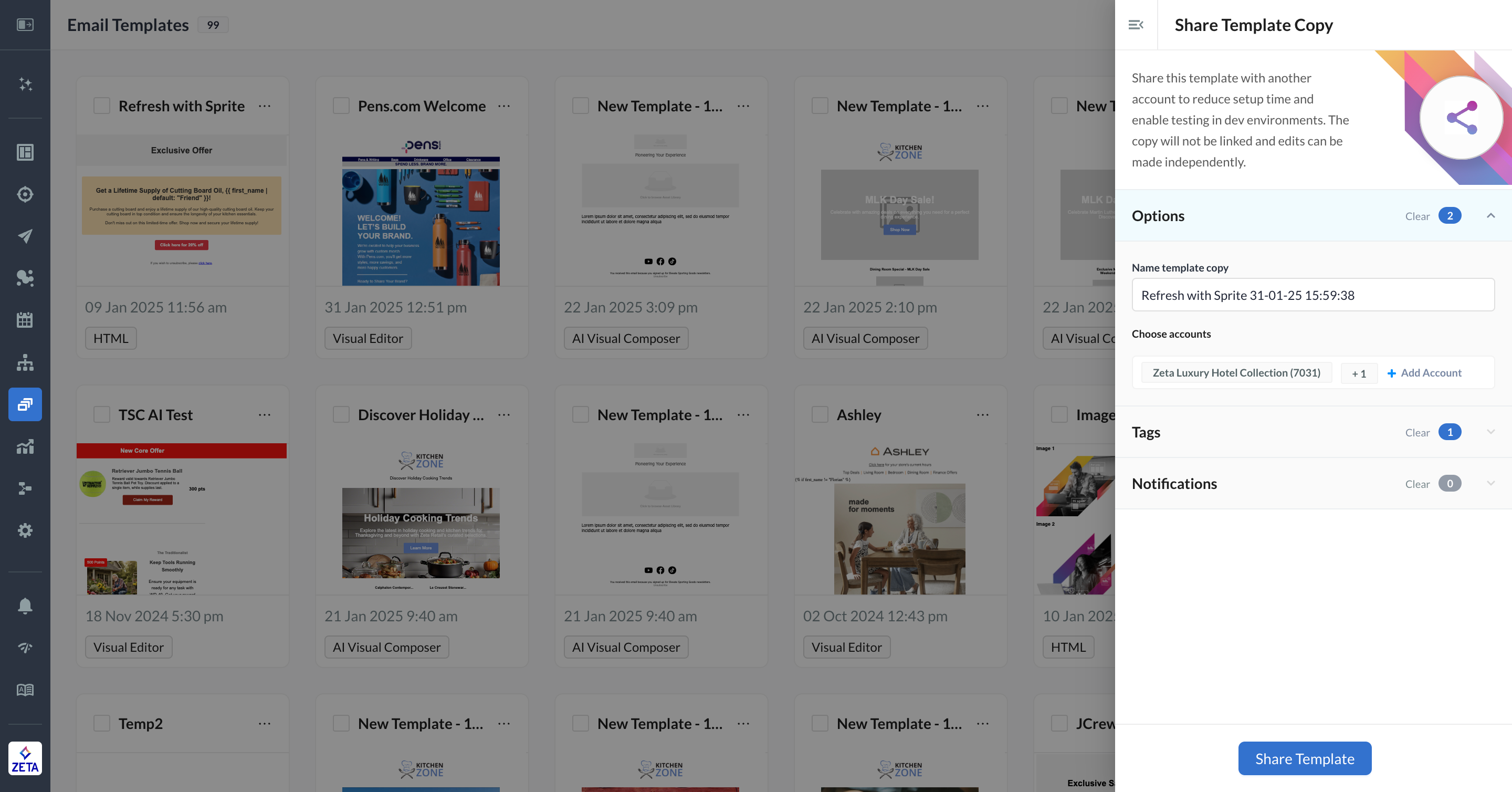
Task: Show the +1 additional accounts chip
Action: point(1359,373)
